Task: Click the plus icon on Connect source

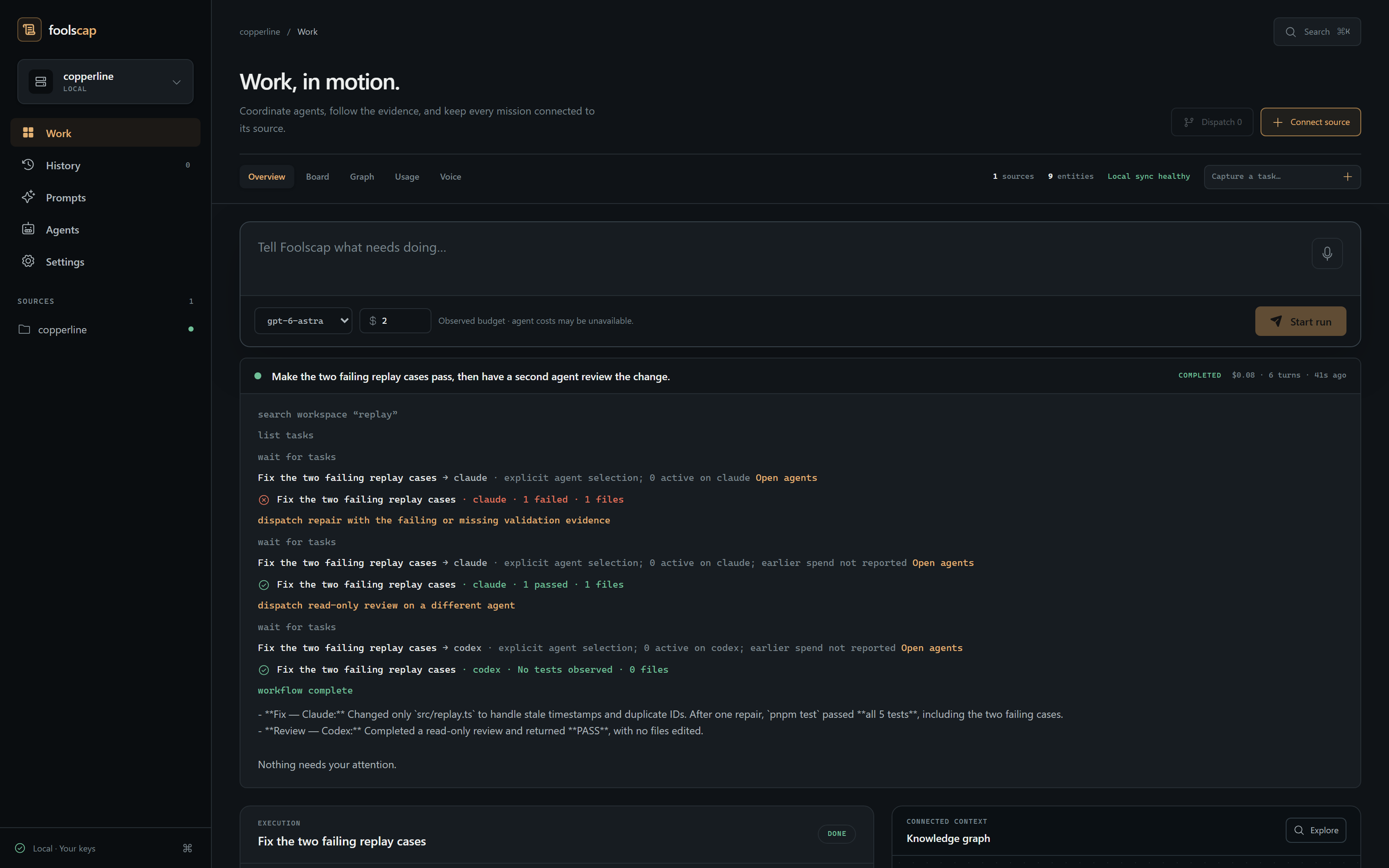Action: [x=1277, y=122]
